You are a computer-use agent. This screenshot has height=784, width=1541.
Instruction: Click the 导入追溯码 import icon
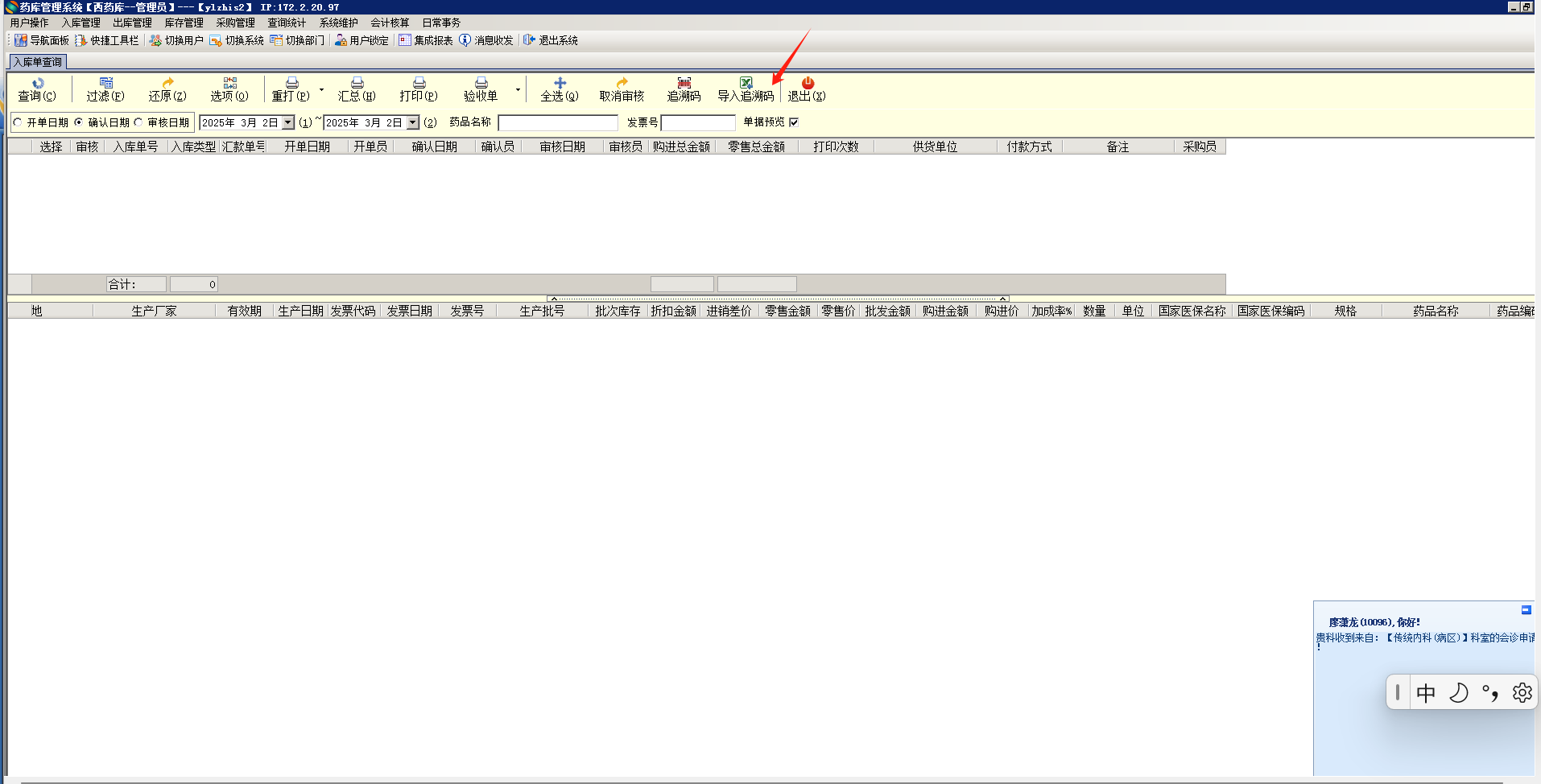pyautogui.click(x=746, y=83)
